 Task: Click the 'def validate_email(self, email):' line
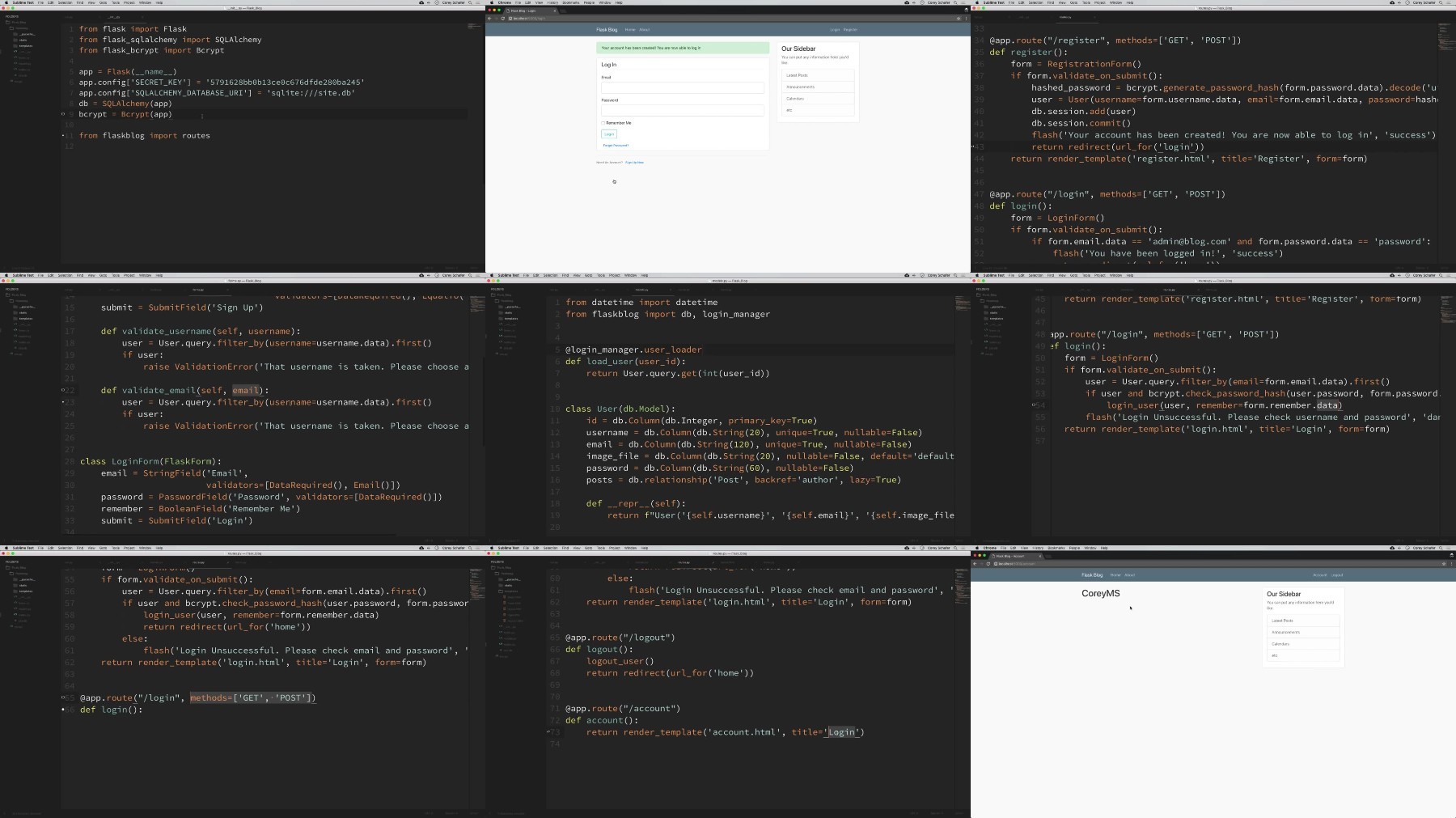pyautogui.click(x=185, y=390)
